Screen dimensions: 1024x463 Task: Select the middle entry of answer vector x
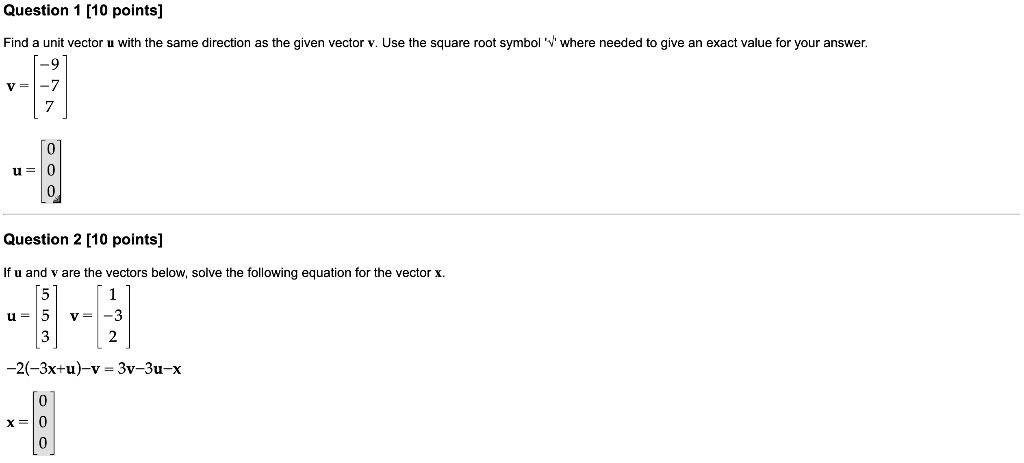pyautogui.click(x=44, y=421)
